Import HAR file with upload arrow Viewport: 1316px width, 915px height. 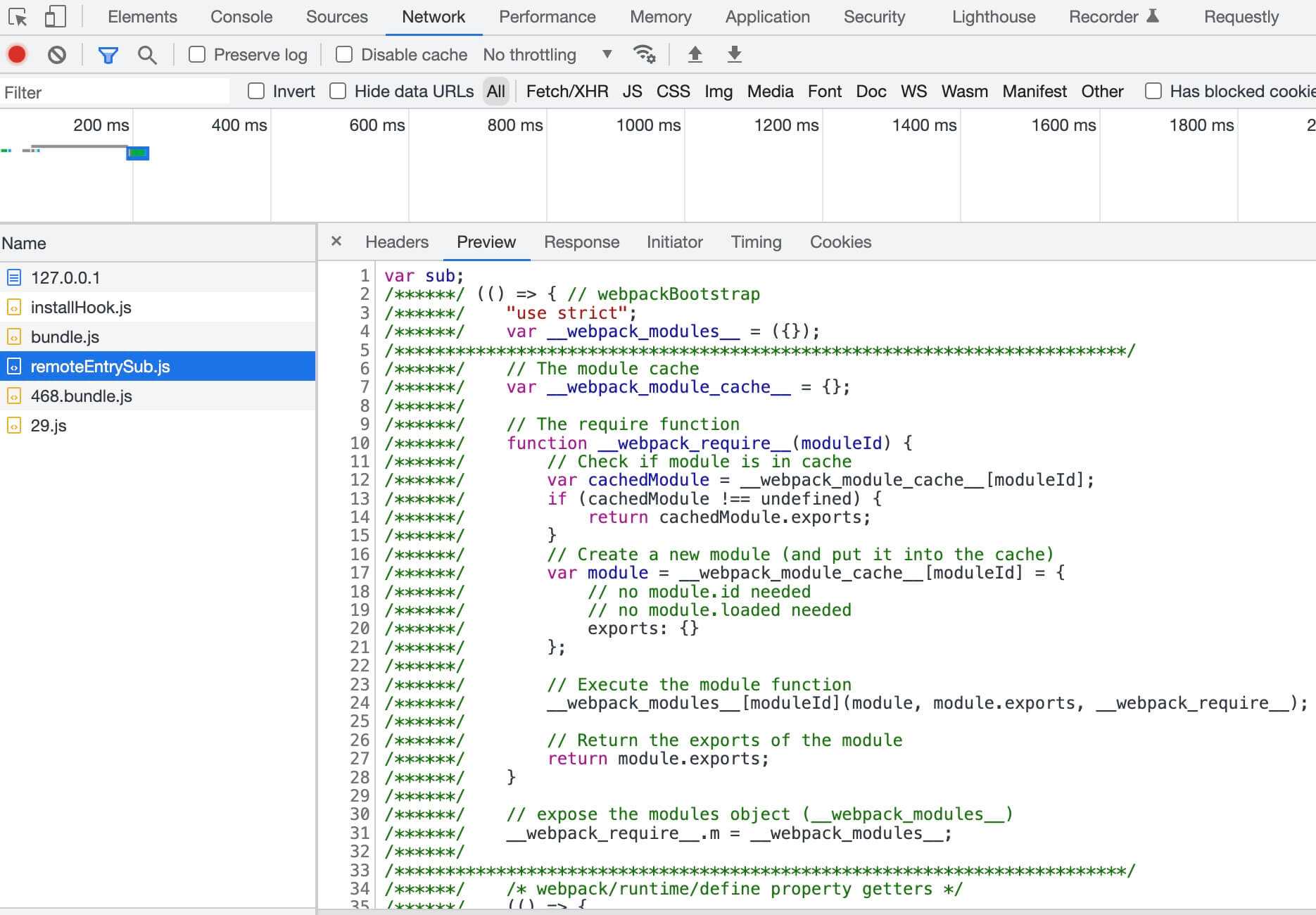click(695, 54)
